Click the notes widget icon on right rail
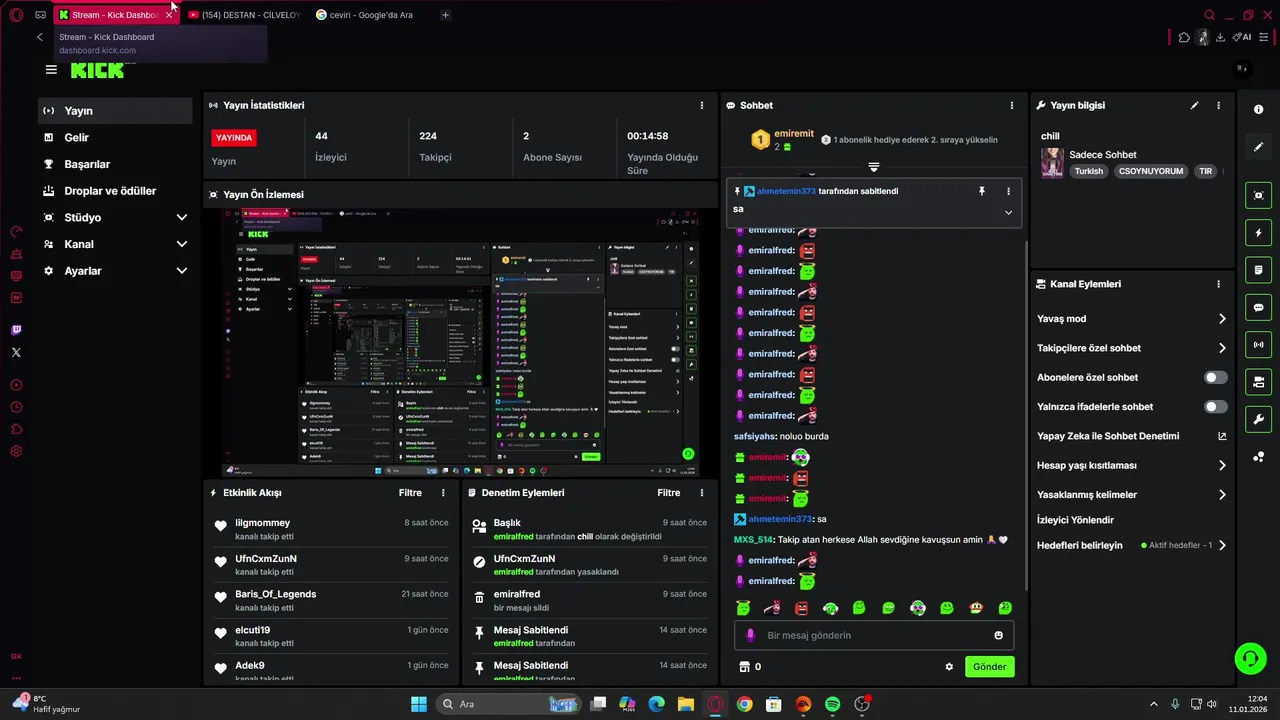 (x=1259, y=270)
